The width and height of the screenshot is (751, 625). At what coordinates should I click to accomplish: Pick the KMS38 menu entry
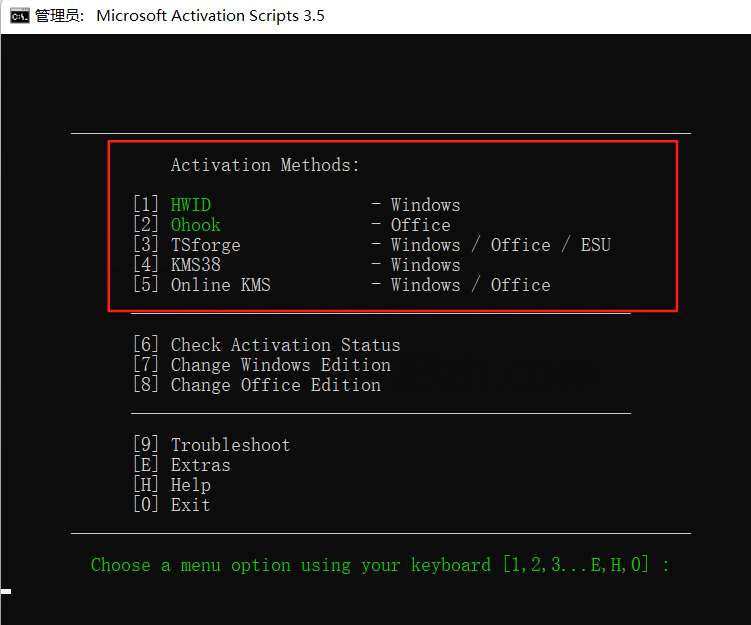pyautogui.click(x=195, y=265)
